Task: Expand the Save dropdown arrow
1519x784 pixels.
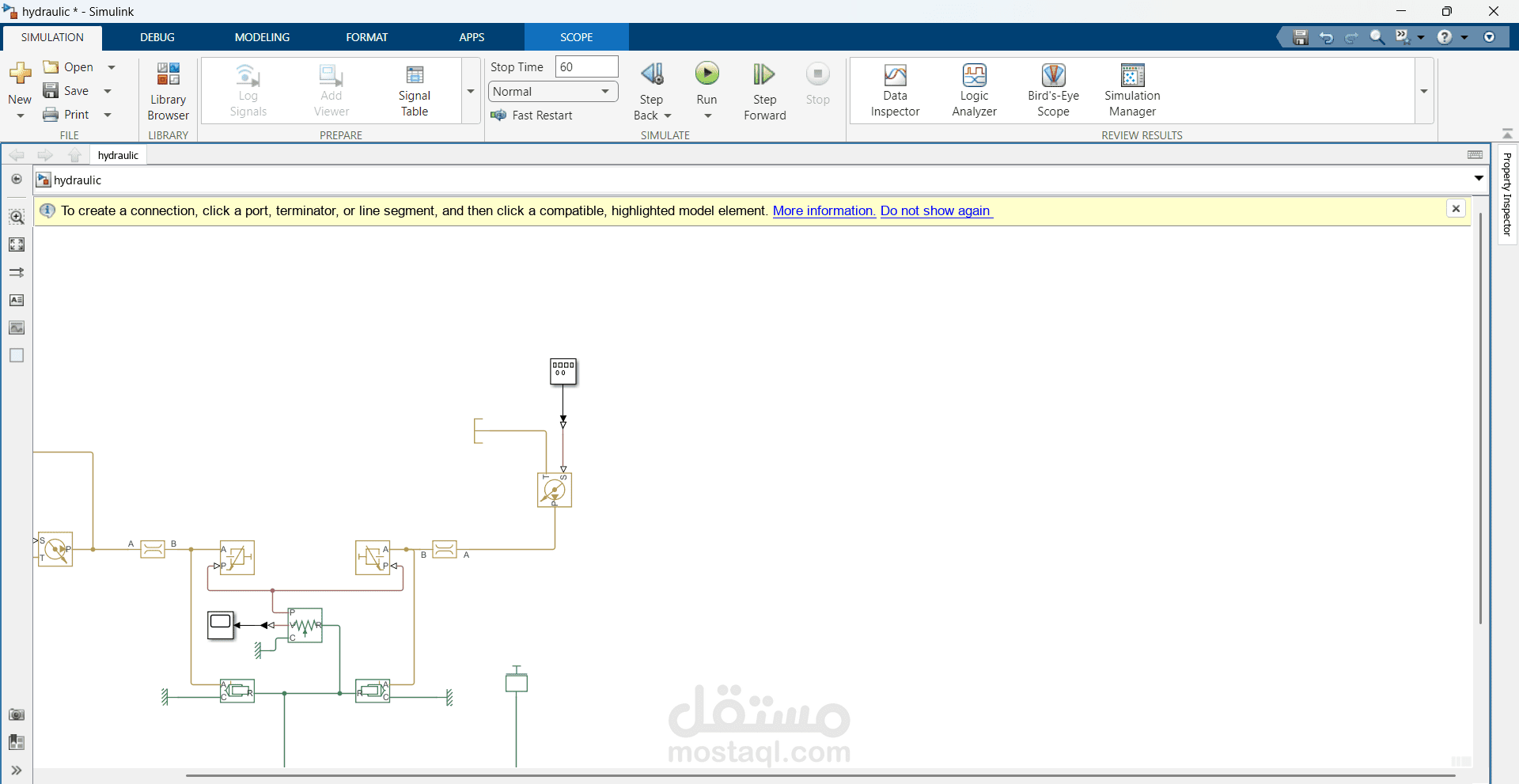Action: coord(108,91)
